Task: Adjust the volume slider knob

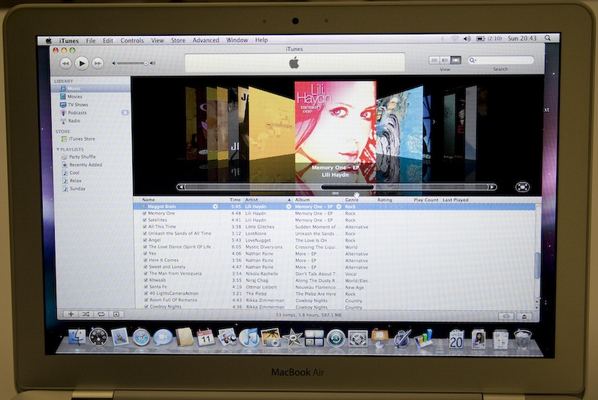Action: [146, 63]
